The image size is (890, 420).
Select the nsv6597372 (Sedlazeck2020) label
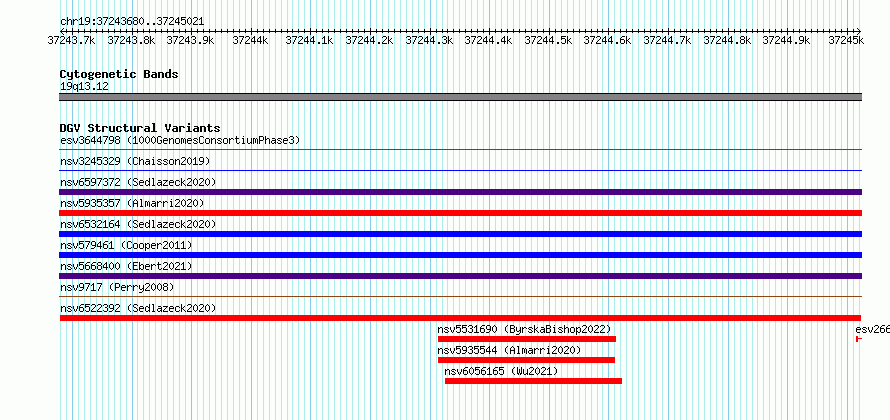coord(138,182)
